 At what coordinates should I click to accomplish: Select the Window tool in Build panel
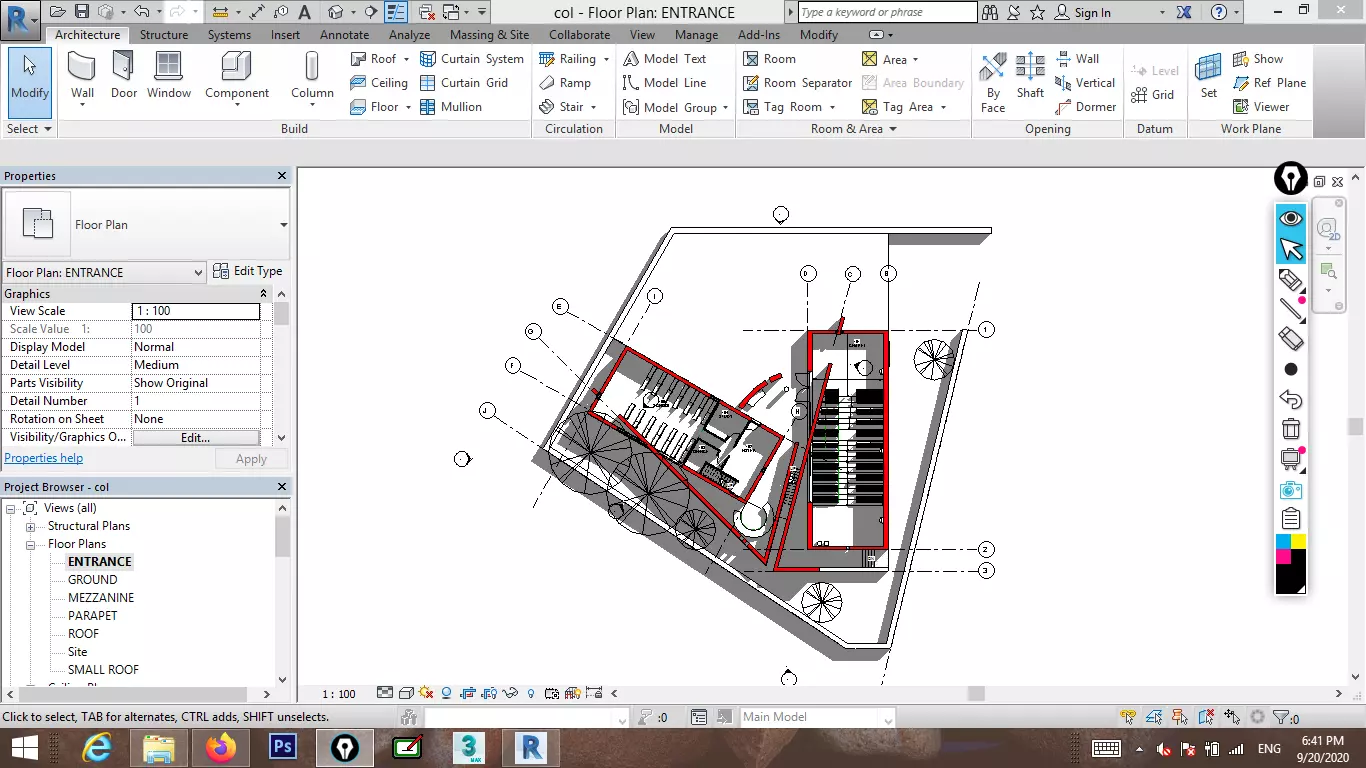(x=169, y=76)
